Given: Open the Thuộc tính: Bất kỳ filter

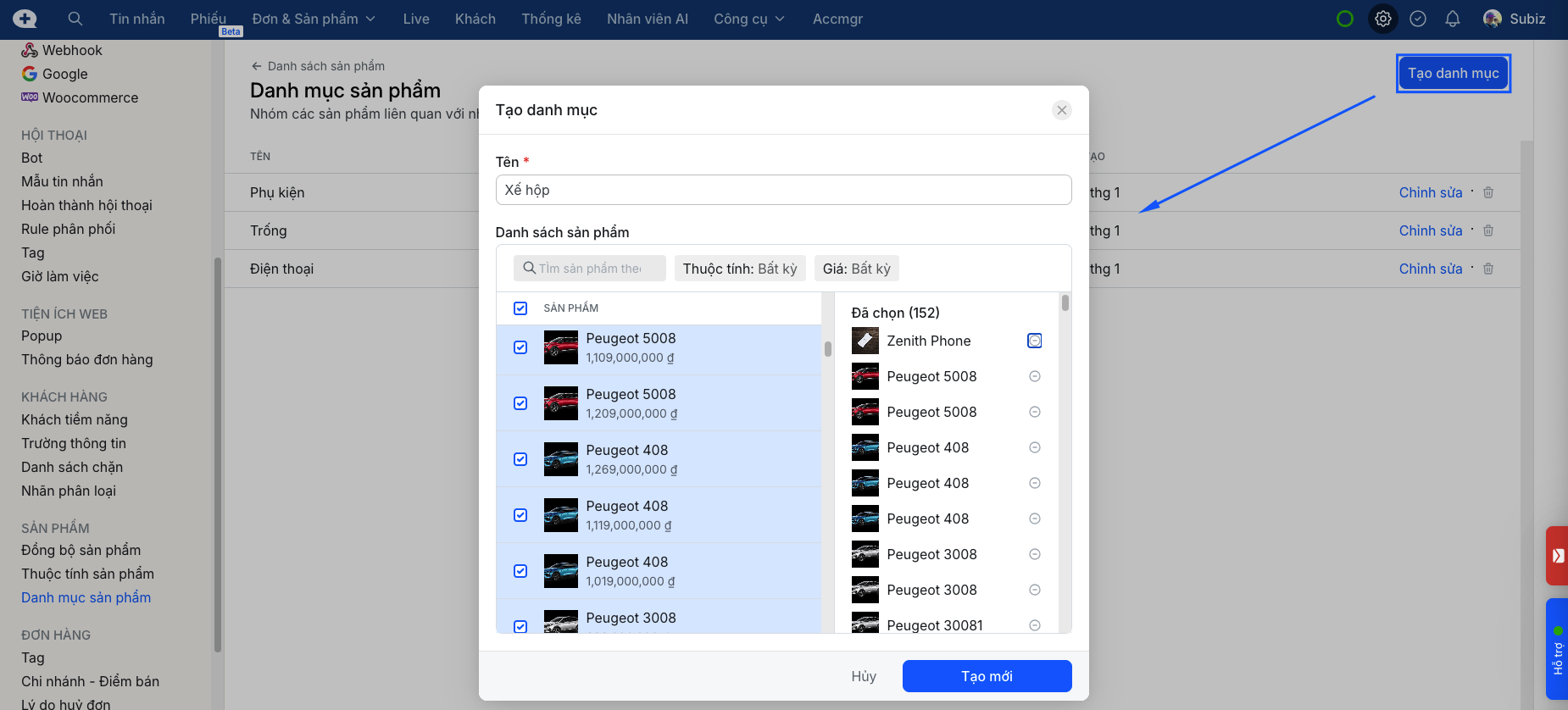Looking at the screenshot, I should 739,269.
